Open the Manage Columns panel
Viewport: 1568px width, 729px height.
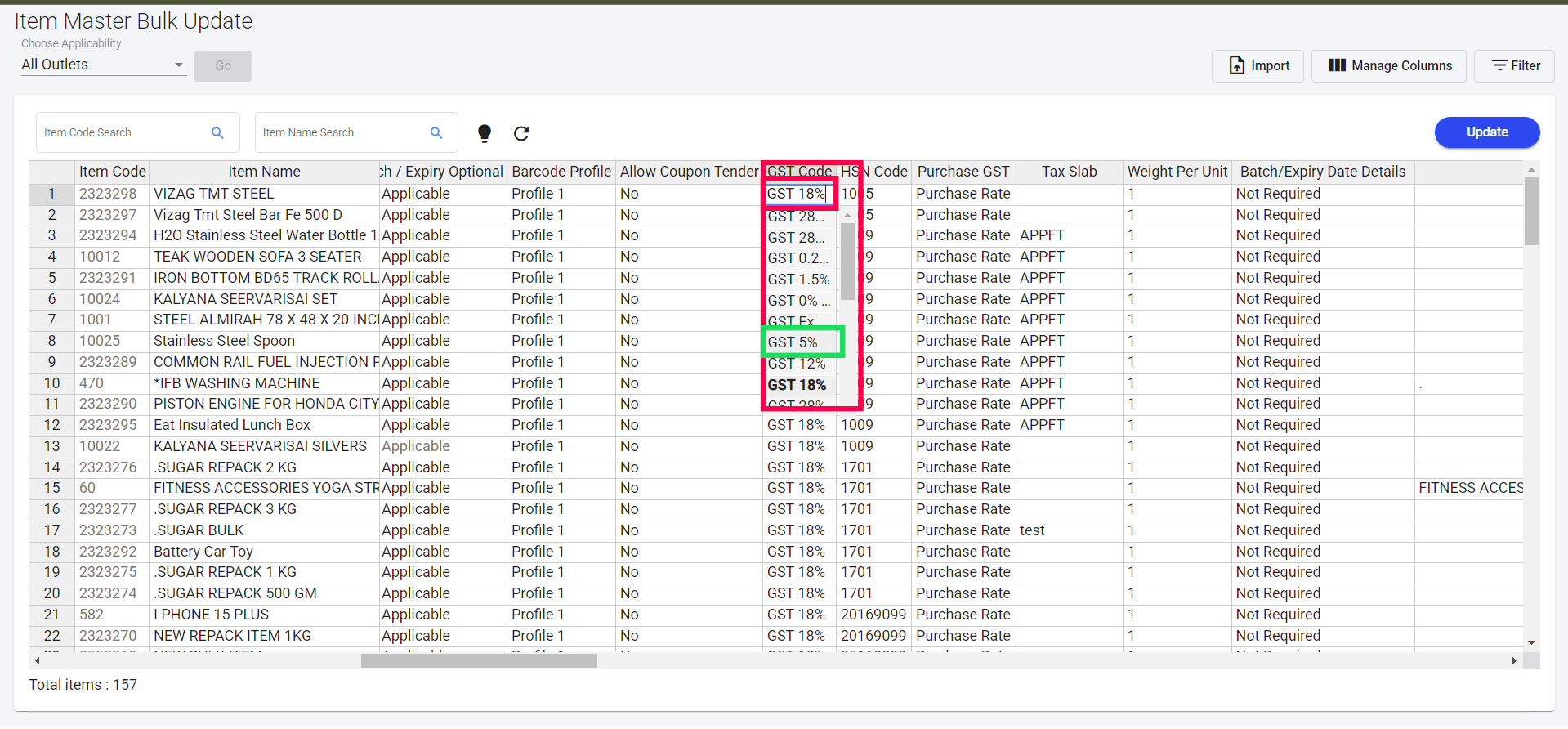pos(1389,65)
